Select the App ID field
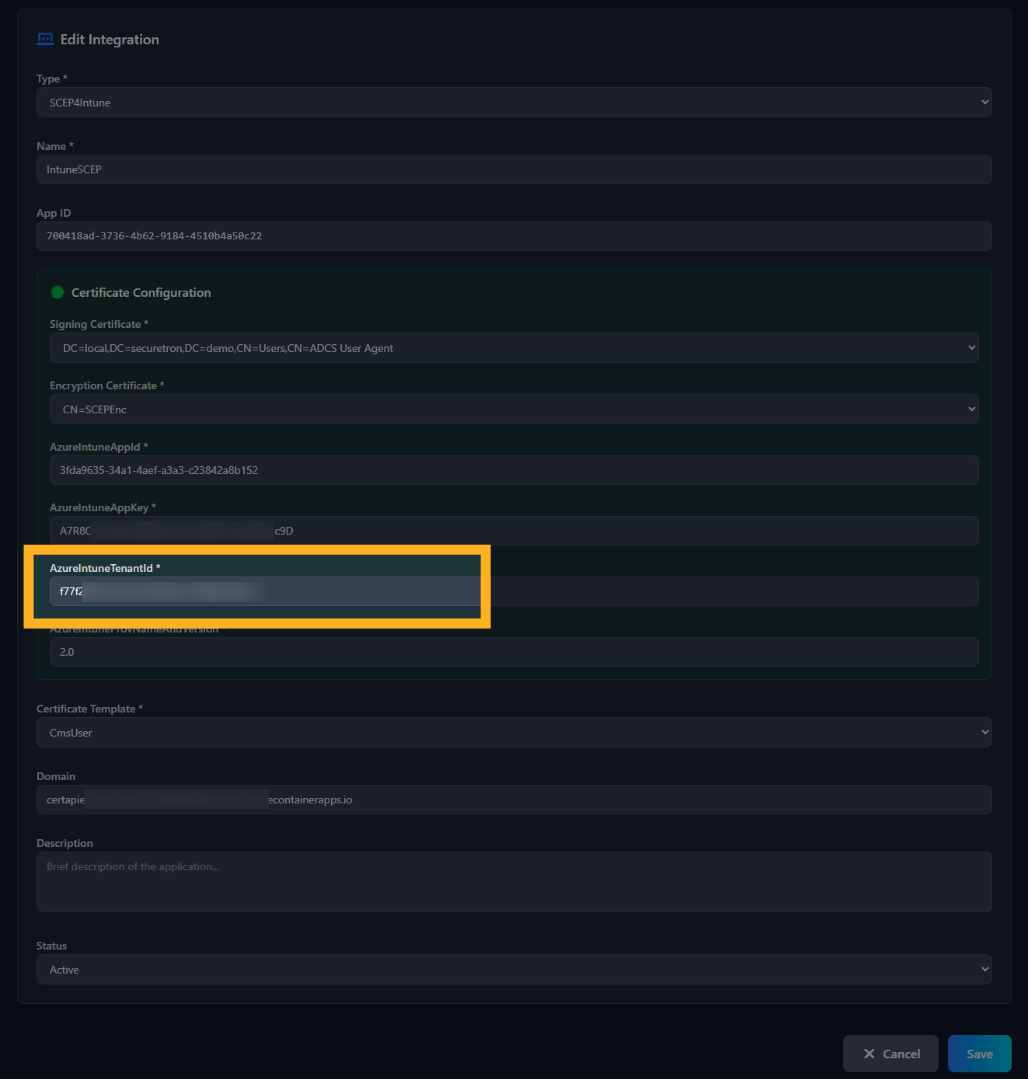This screenshot has width=1028, height=1079. pyautogui.click(x=514, y=236)
